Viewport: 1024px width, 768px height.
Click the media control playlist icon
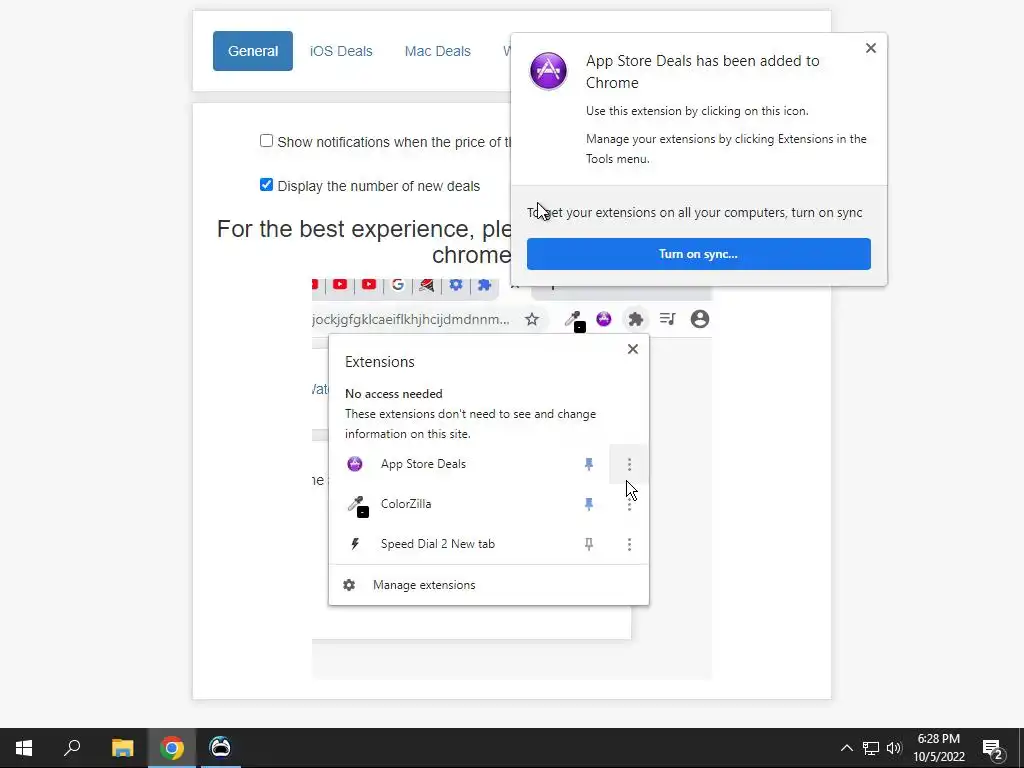pyautogui.click(x=667, y=319)
